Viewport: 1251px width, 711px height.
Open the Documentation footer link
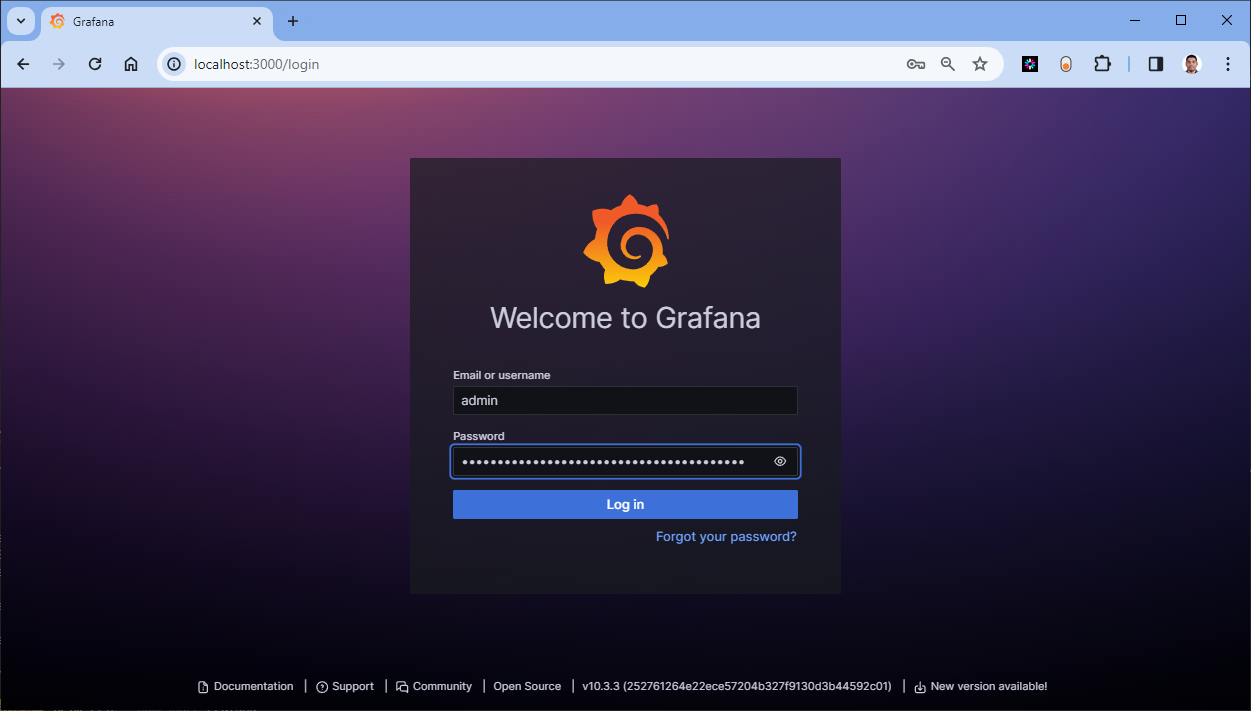(x=246, y=687)
